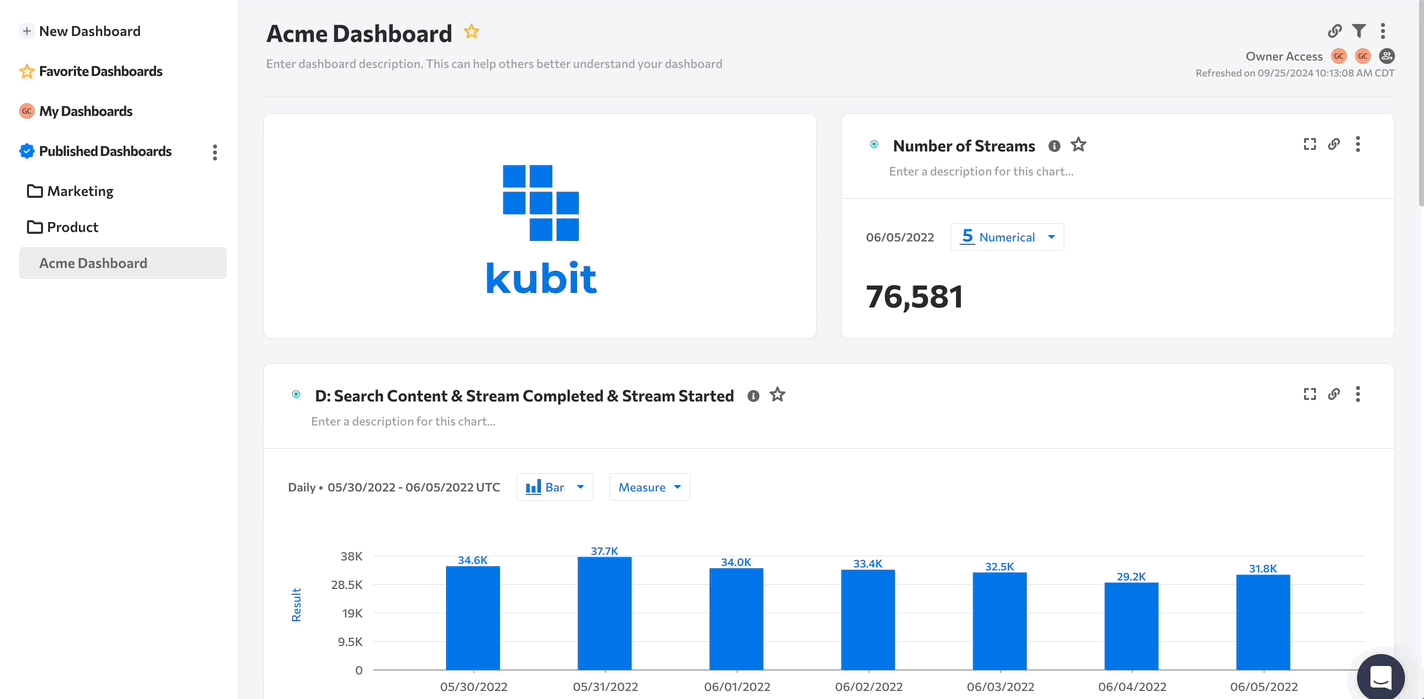Click the Result y-axis label
This screenshot has height=699, width=1424.
[x=296, y=605]
